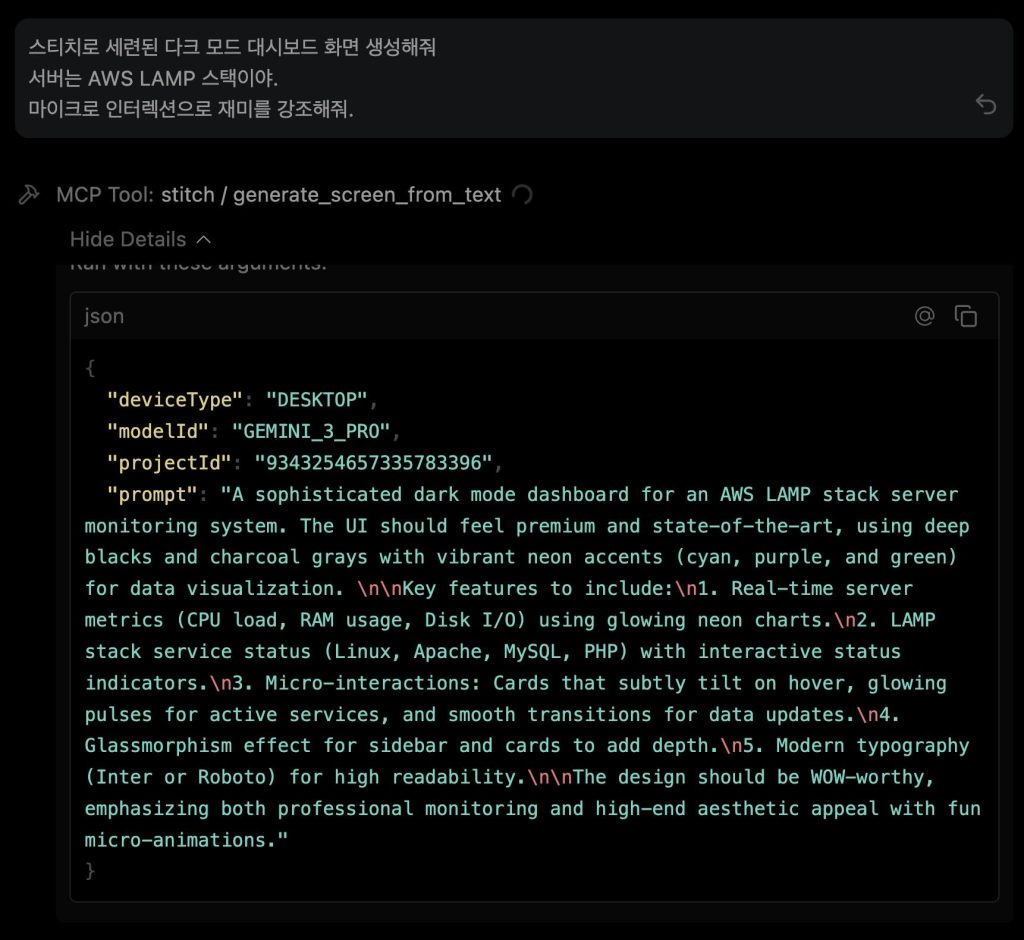Image resolution: width=1024 pixels, height=940 pixels.
Task: Copy the json code block contents
Action: click(x=966, y=316)
